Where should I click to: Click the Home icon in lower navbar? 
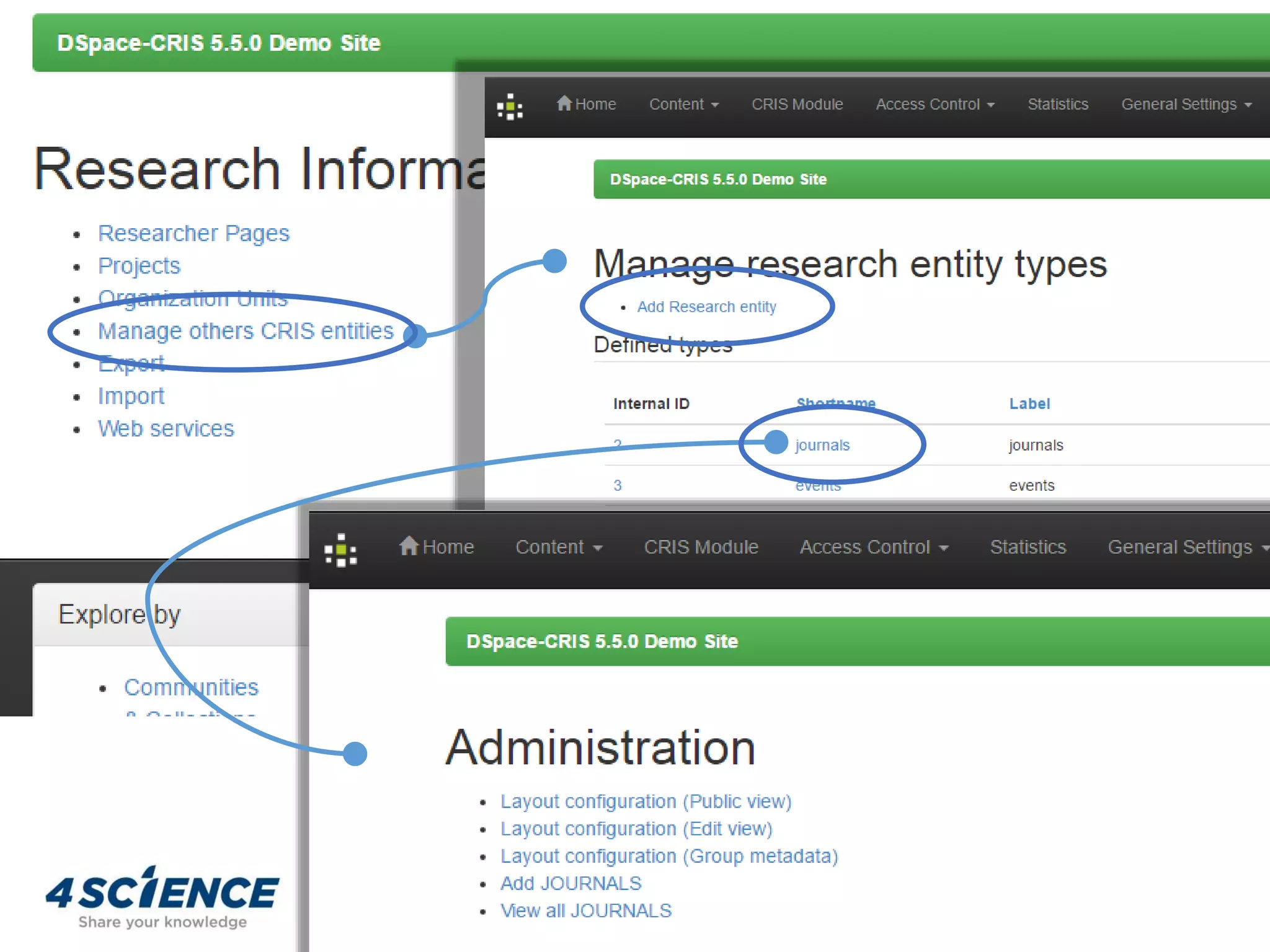[x=409, y=546]
